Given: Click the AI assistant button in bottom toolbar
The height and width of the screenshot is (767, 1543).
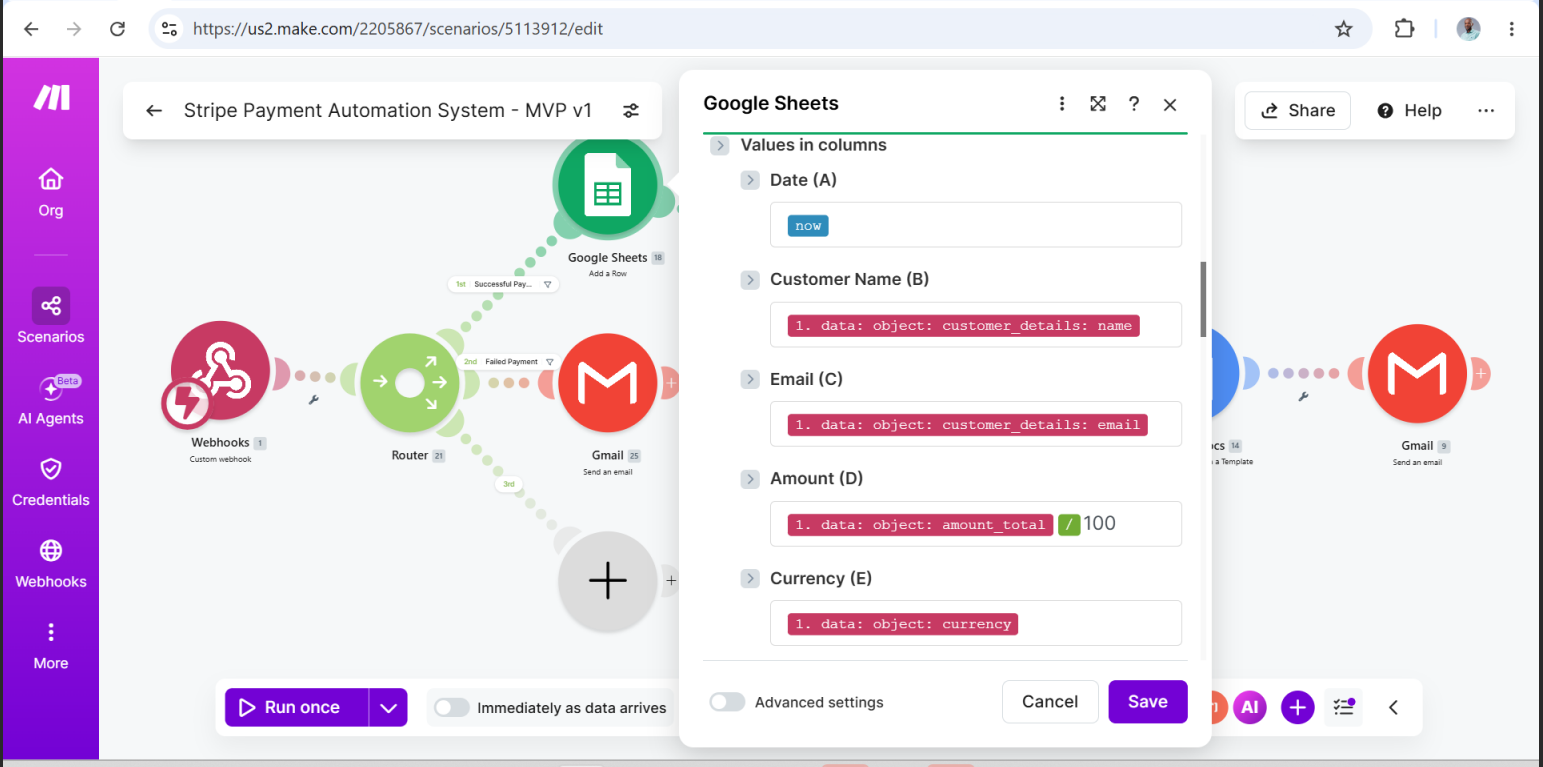Looking at the screenshot, I should click(1249, 708).
